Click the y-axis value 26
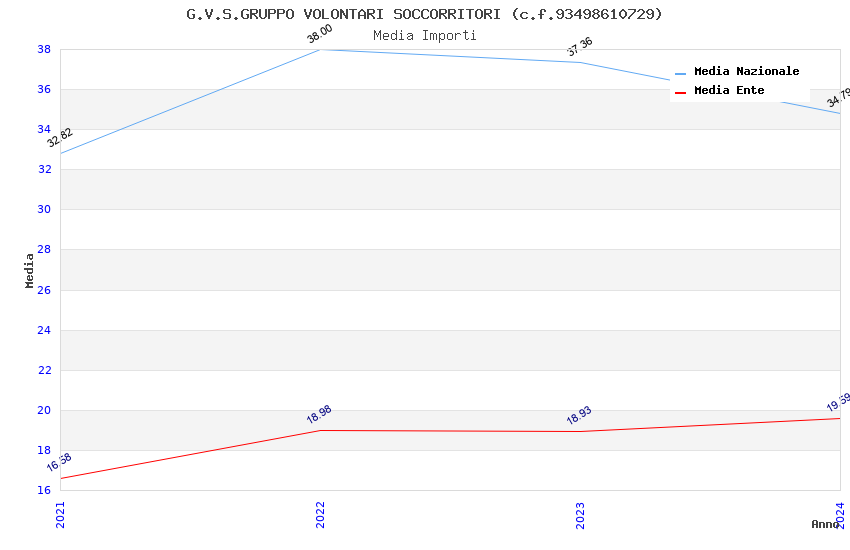The width and height of the screenshot is (850, 550). (x=44, y=290)
